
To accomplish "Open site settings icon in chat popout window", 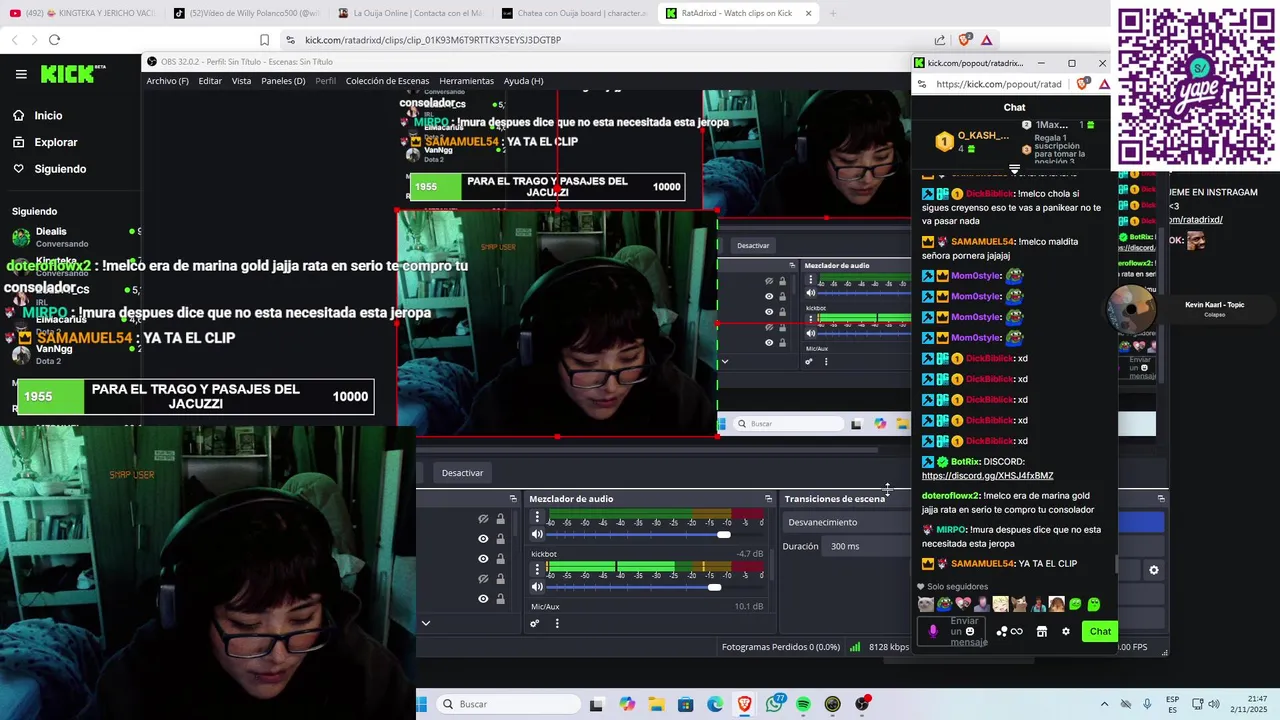I will pyautogui.click(x=922, y=84).
